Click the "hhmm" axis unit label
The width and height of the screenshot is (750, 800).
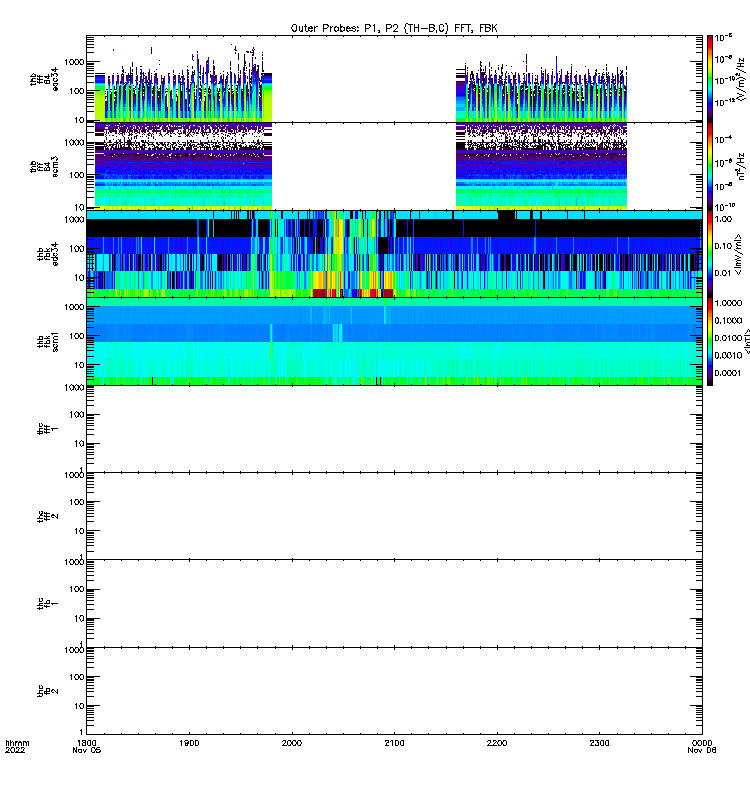[x=17, y=743]
